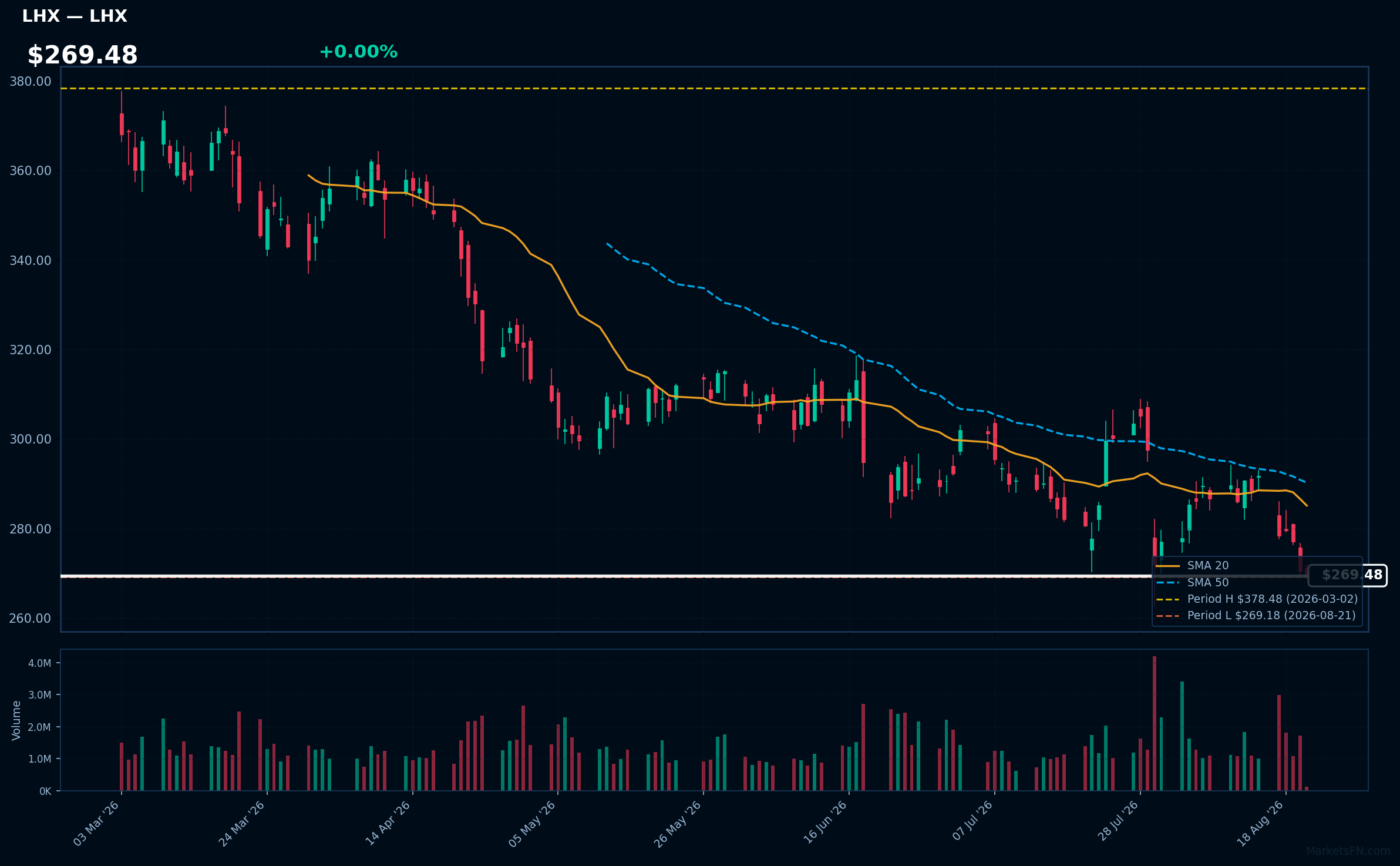
Task: Click the rotated "Volume" axis title
Action: coord(16,720)
